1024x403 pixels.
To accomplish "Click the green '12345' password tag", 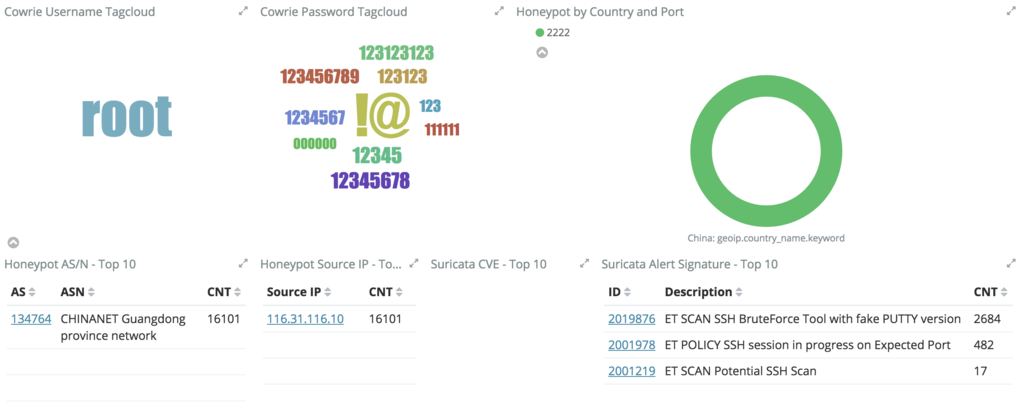I will [377, 155].
